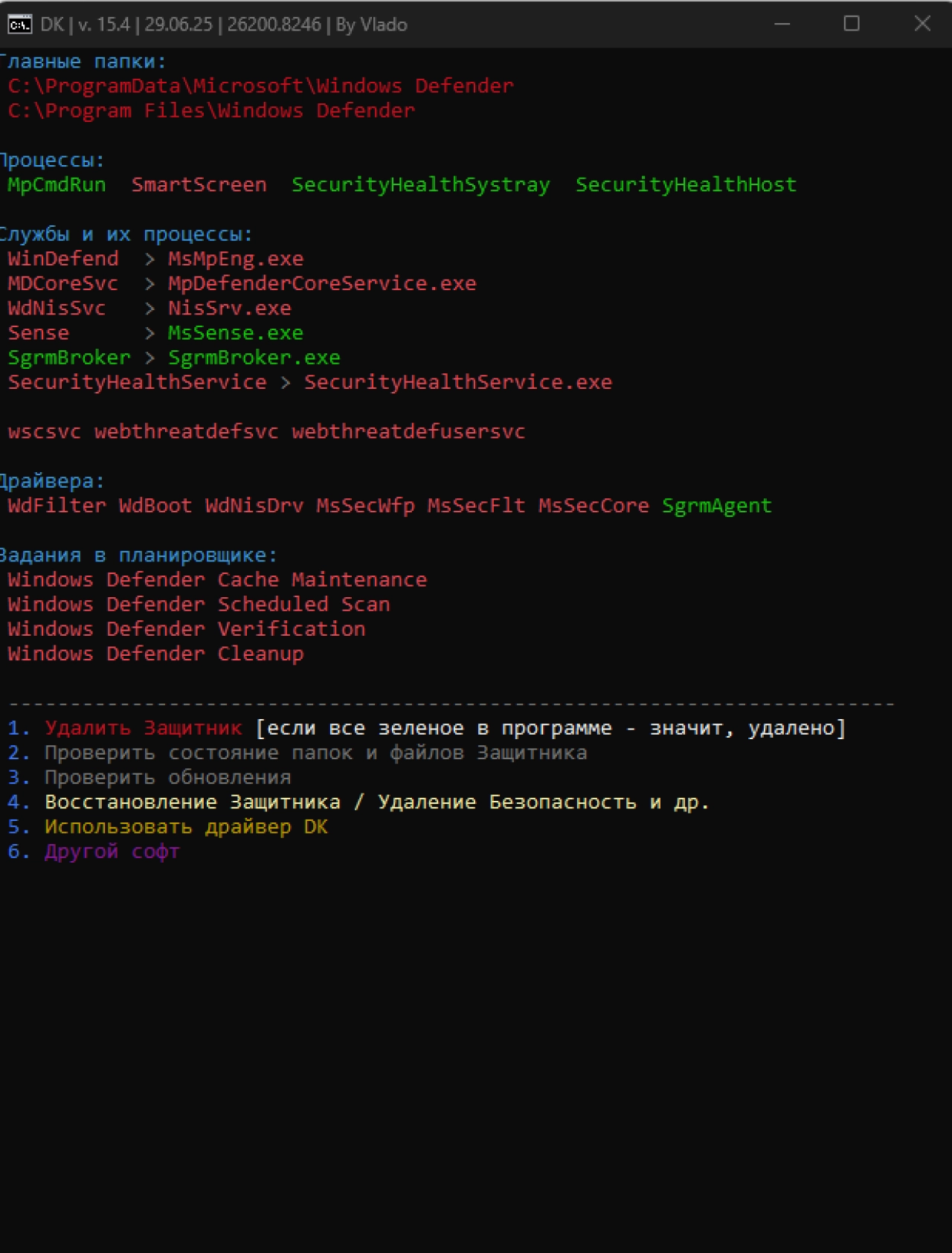Click the Sense service name
952x1253 pixels.
(38, 332)
